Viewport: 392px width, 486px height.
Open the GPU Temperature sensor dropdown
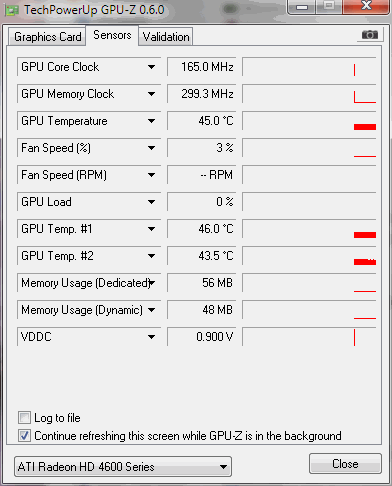click(151, 121)
